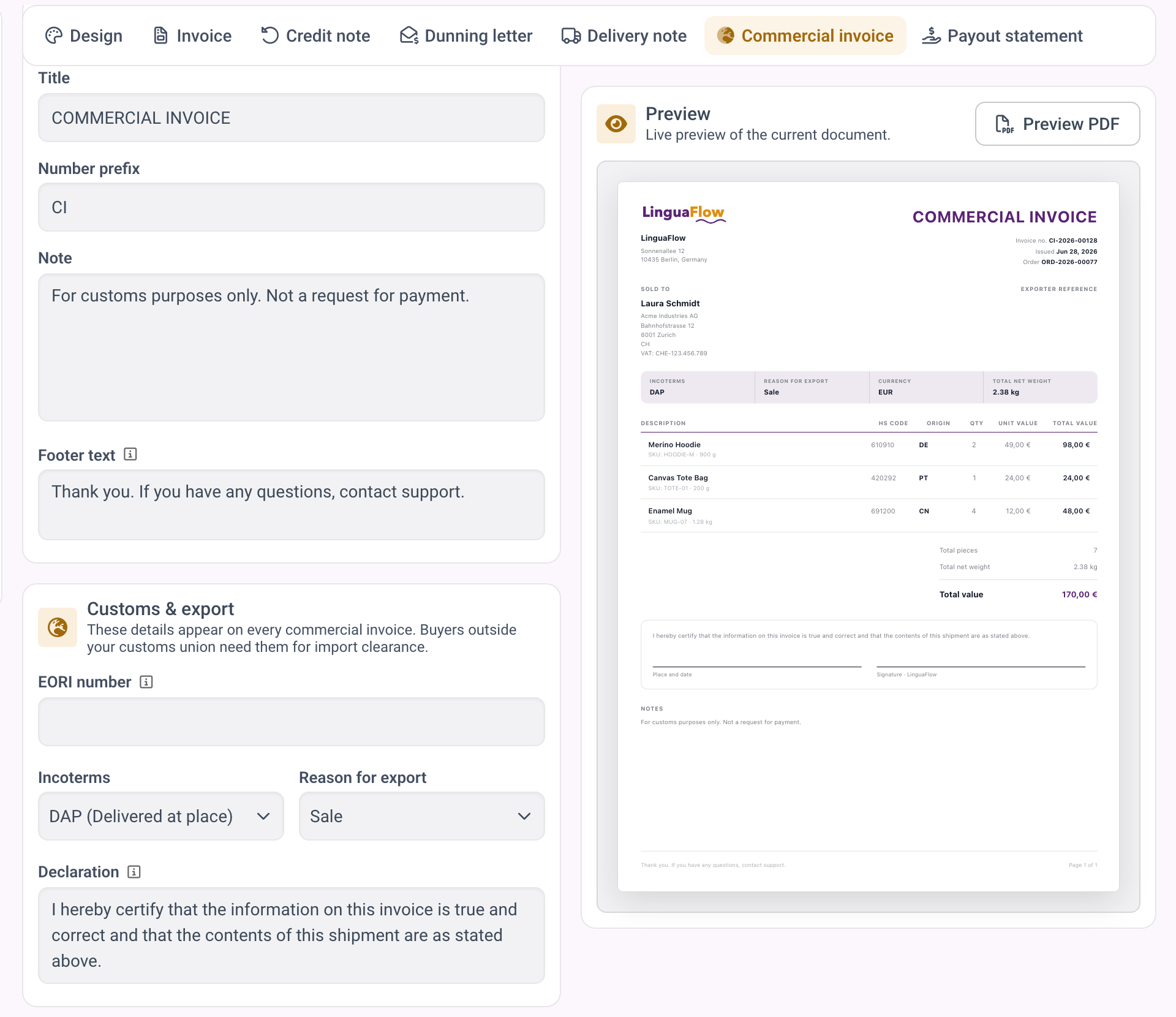Click the Preview eye icon
The image size is (1176, 1017).
[x=616, y=124]
